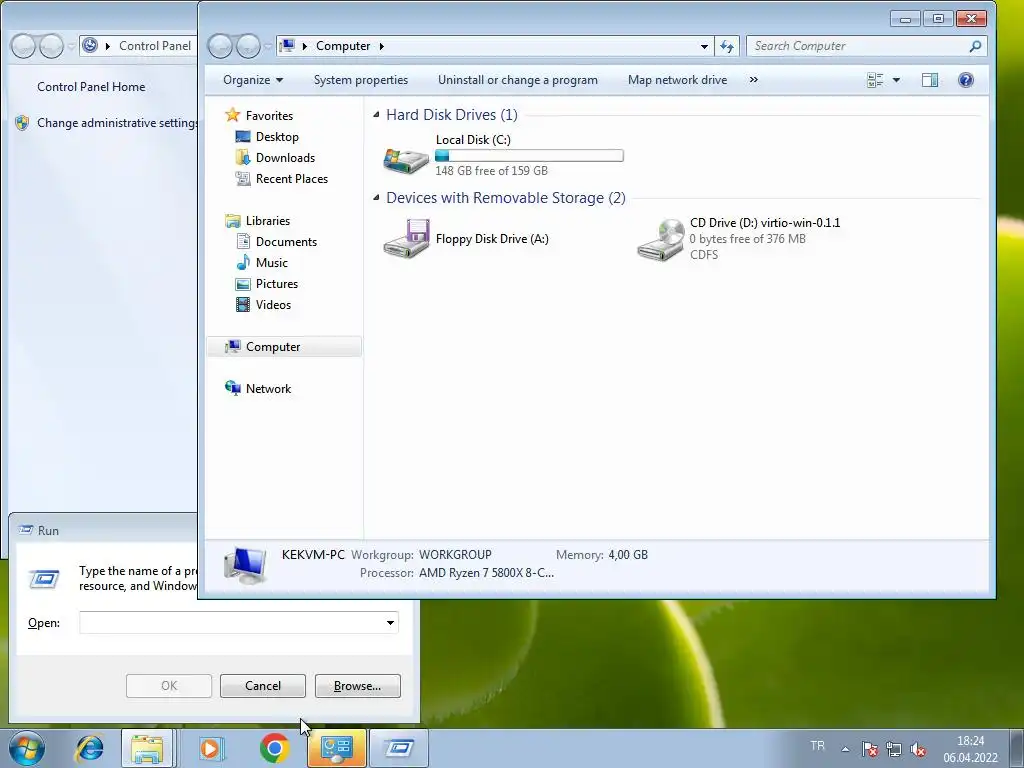The height and width of the screenshot is (768, 1024).
Task: Click Control Panel breadcrumb in back window
Action: tap(155, 46)
